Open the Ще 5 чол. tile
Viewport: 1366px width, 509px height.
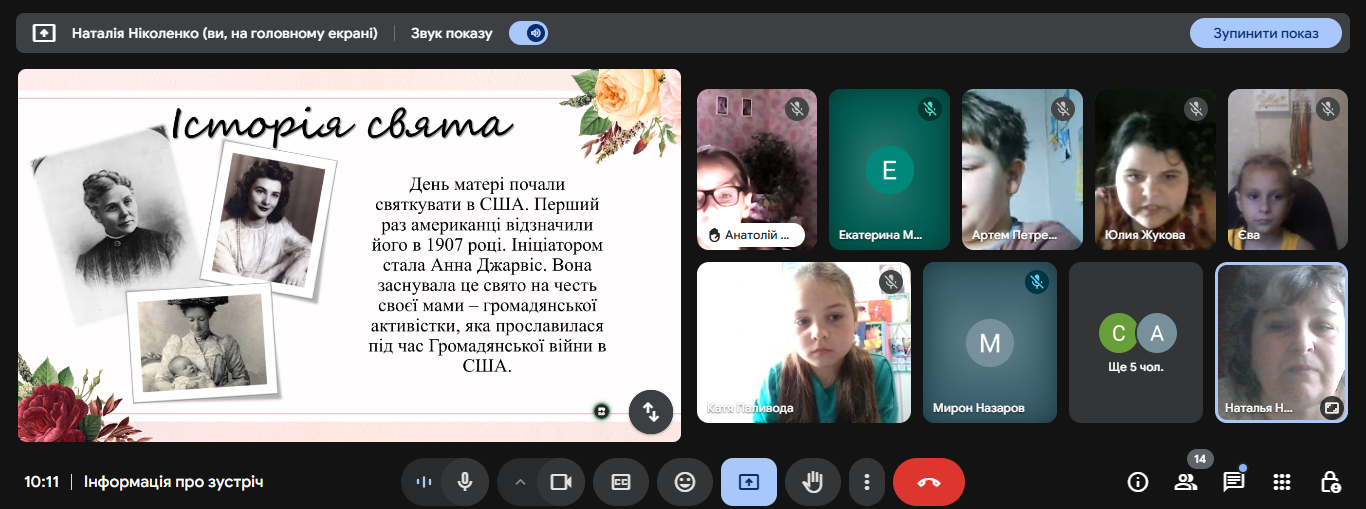coord(1136,342)
